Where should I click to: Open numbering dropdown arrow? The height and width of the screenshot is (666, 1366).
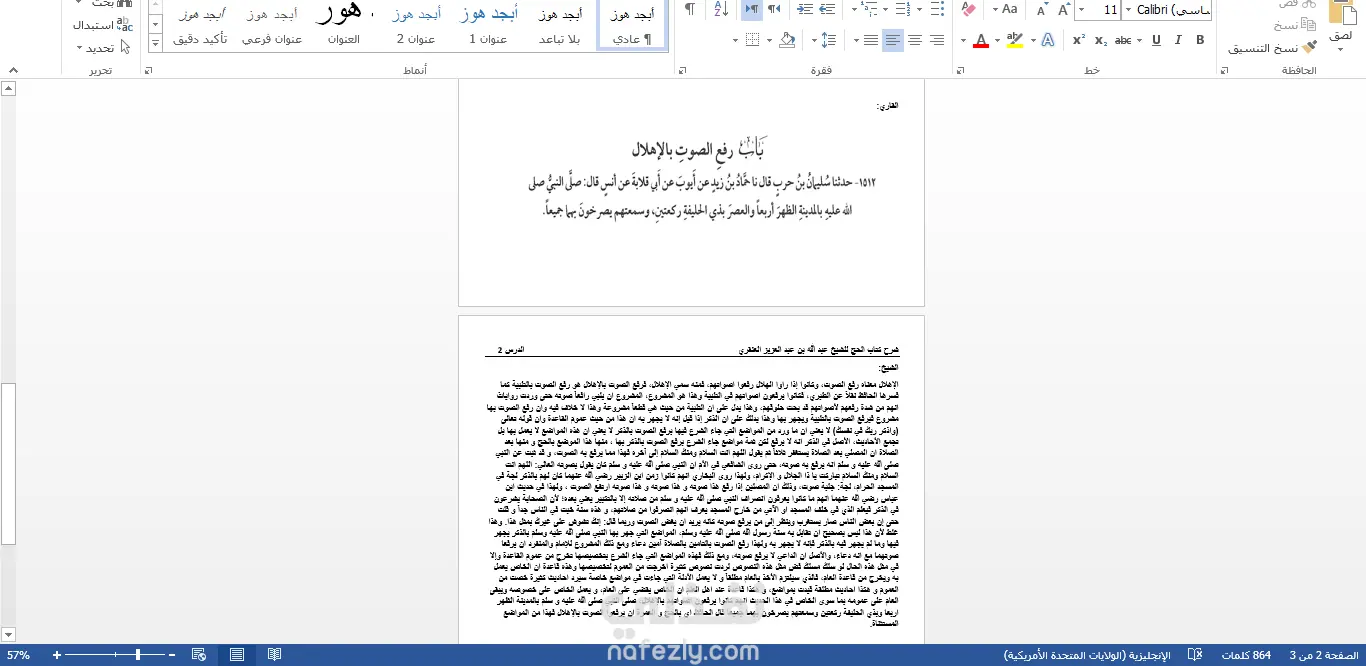point(886,10)
